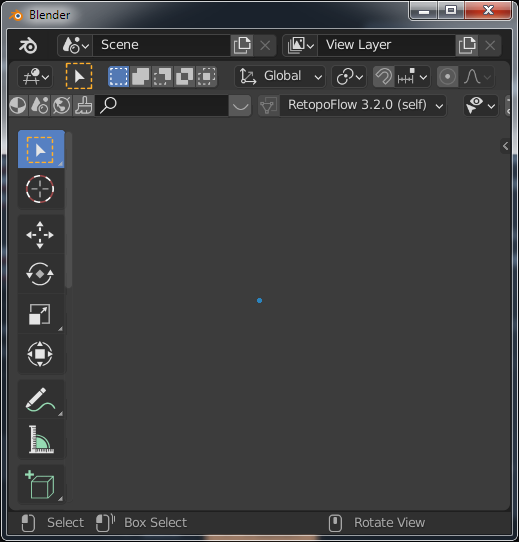The image size is (519, 542).
Task: Edit the Scene name field
Action: [161, 45]
